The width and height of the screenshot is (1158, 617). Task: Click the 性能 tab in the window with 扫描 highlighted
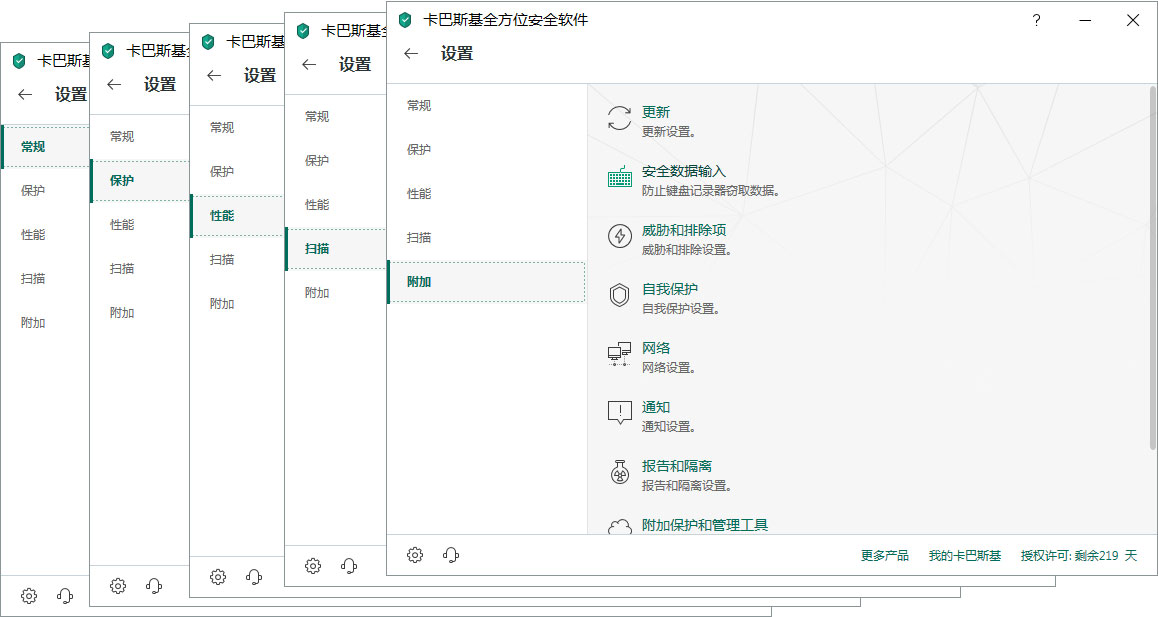[x=317, y=205]
